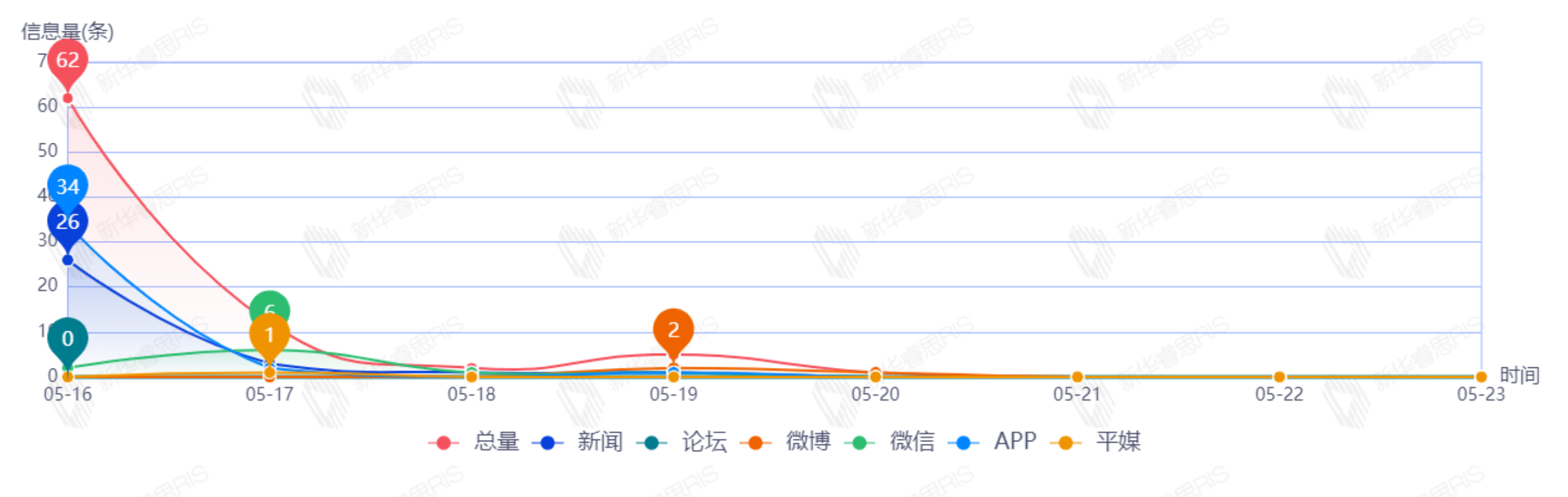Toggle the 微信 legend entry
This screenshot has height=497, width=1568.
point(890,442)
